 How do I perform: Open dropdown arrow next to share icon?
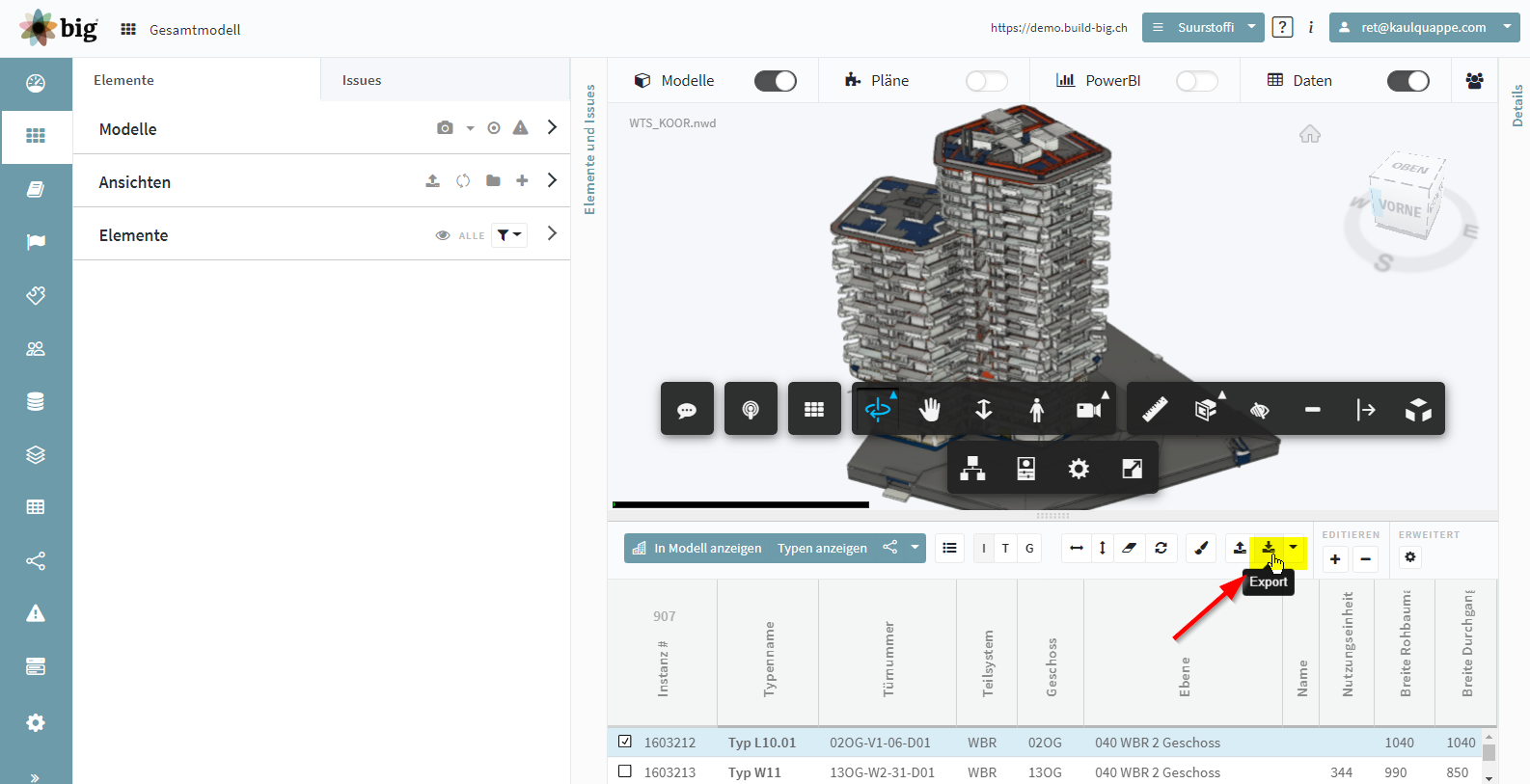pos(915,548)
